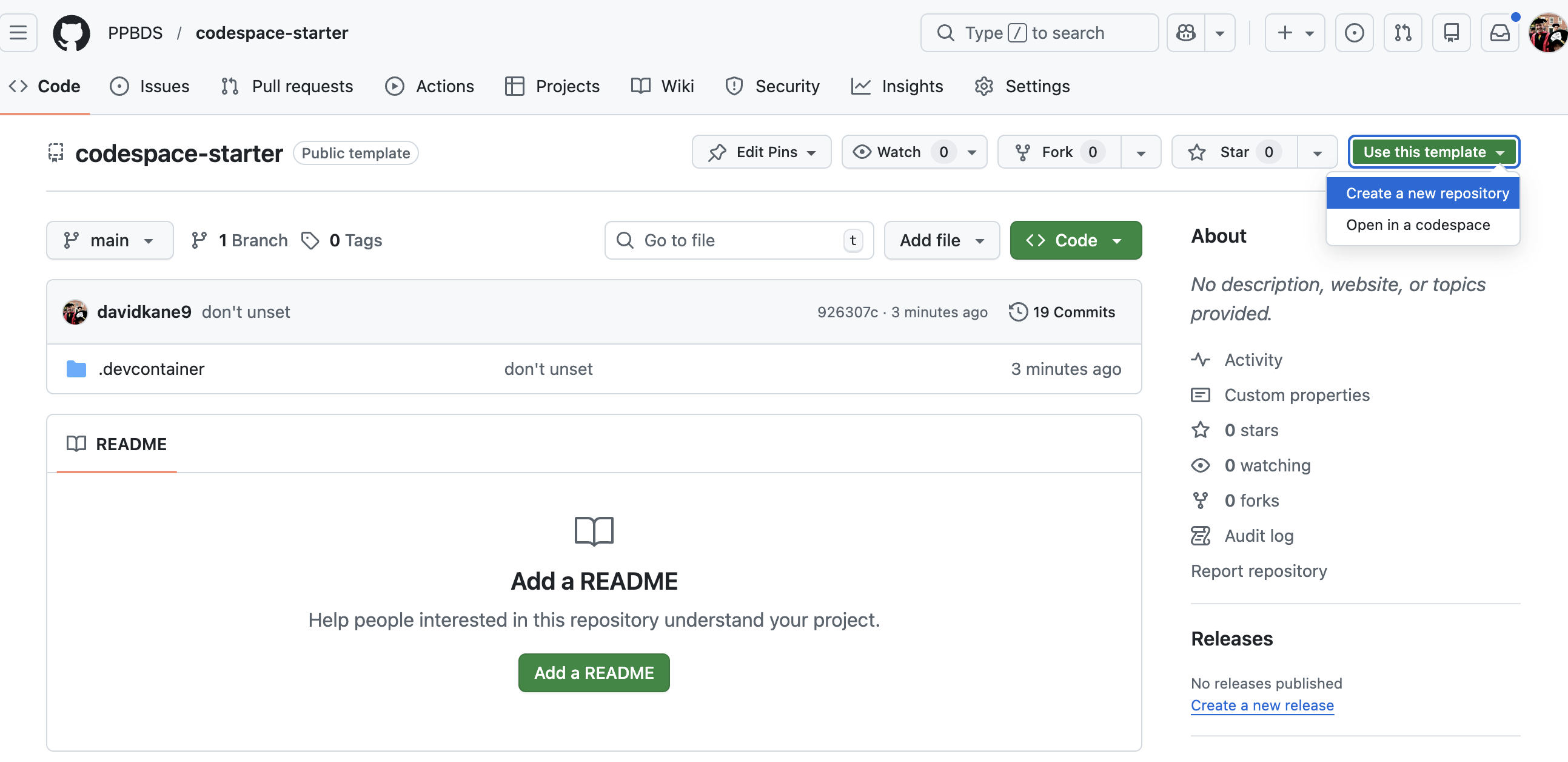Expand the green Code dropdown

1075,241
